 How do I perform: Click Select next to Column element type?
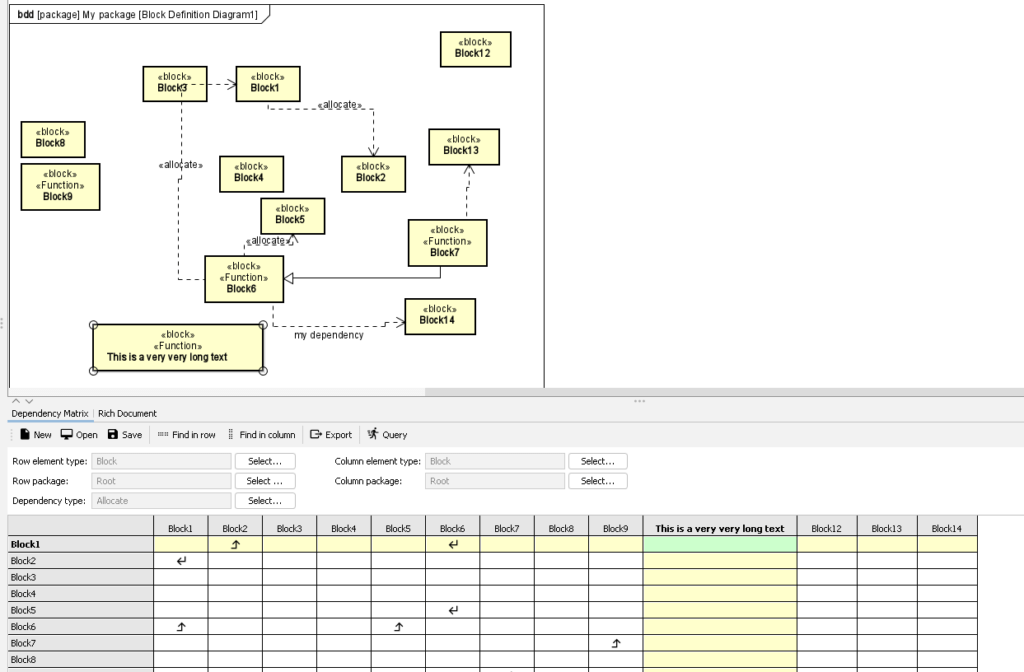coord(598,461)
